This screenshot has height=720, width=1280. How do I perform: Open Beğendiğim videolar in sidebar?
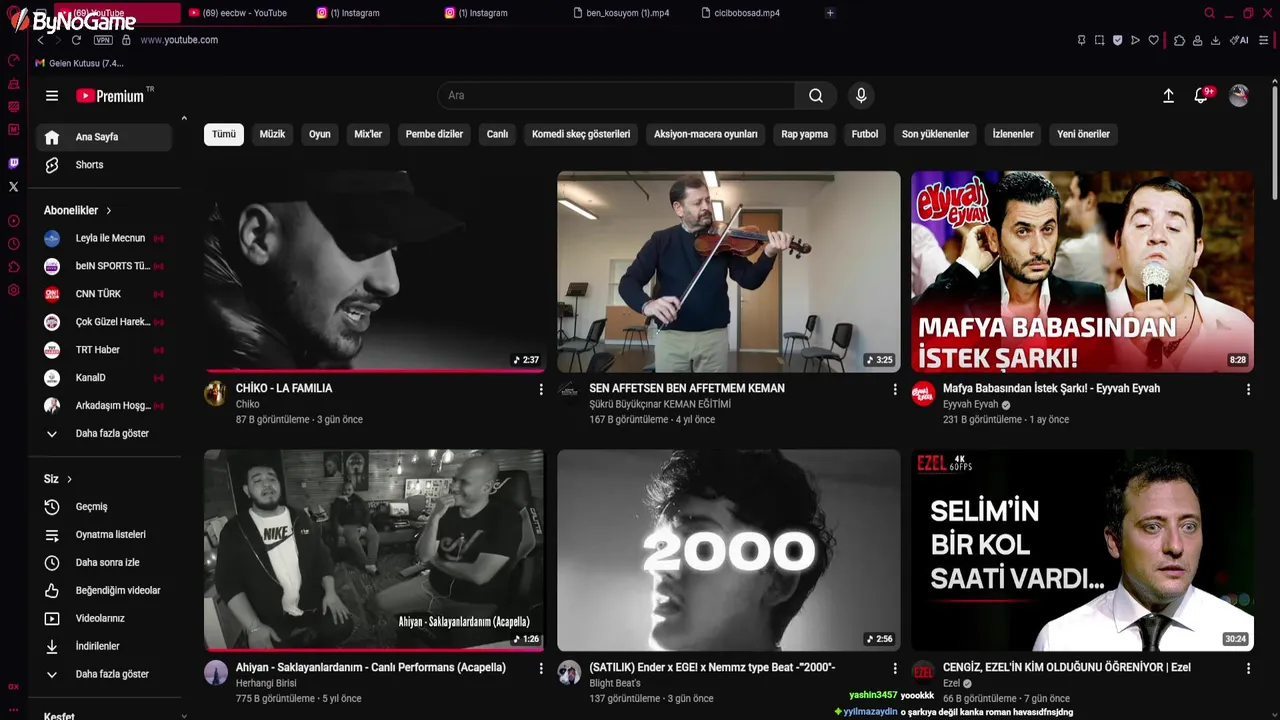[104, 591]
